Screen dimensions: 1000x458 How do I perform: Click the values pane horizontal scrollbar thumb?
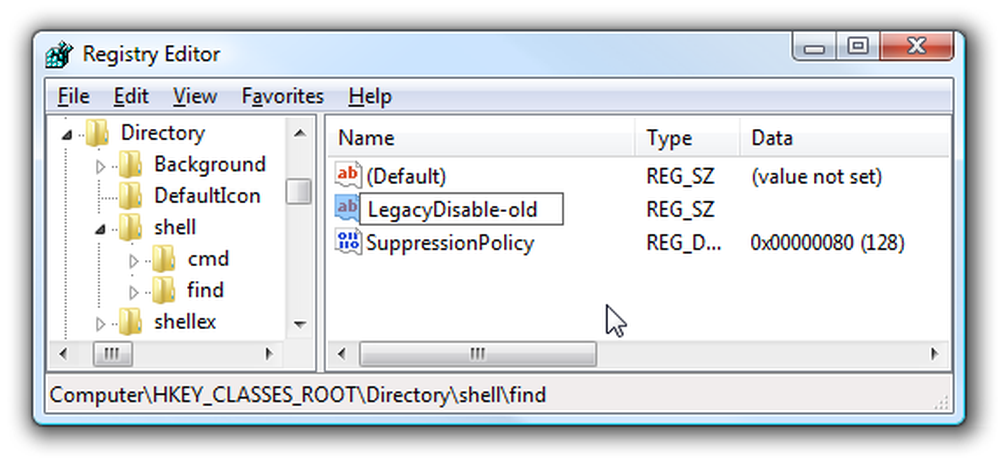point(478,354)
